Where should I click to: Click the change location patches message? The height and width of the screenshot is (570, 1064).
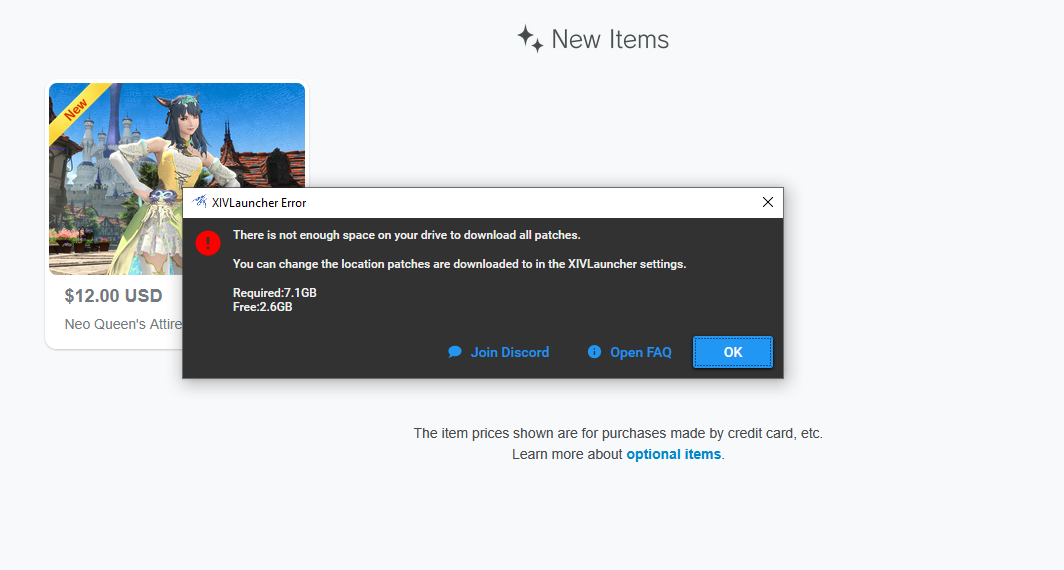click(459, 264)
